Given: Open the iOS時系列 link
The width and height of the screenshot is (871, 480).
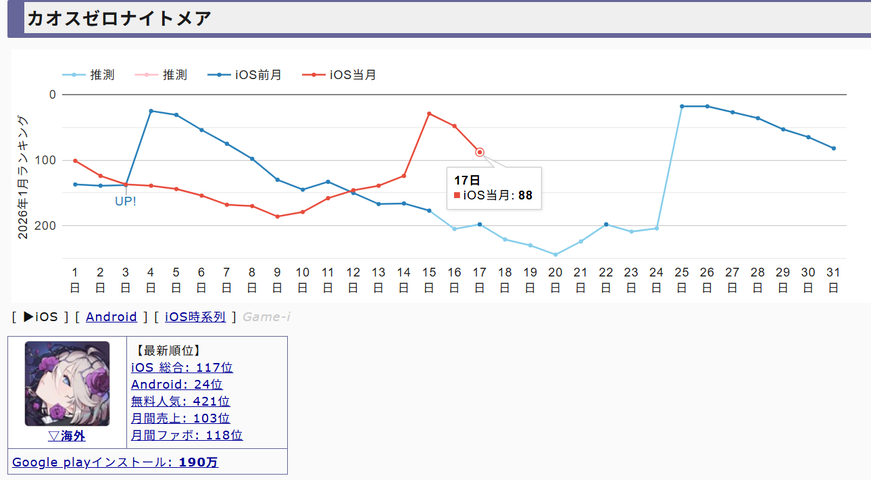Looking at the screenshot, I should (x=195, y=317).
